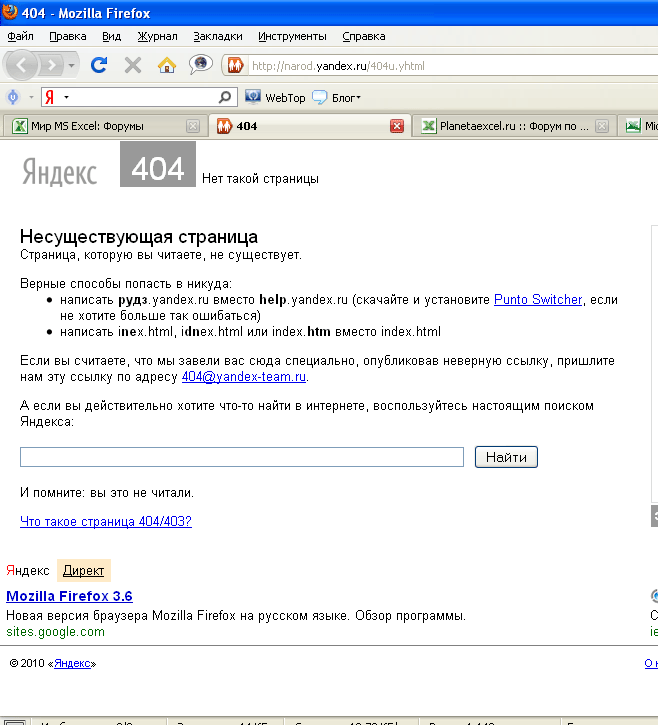
Task: Go to the home page
Action: pos(167,65)
